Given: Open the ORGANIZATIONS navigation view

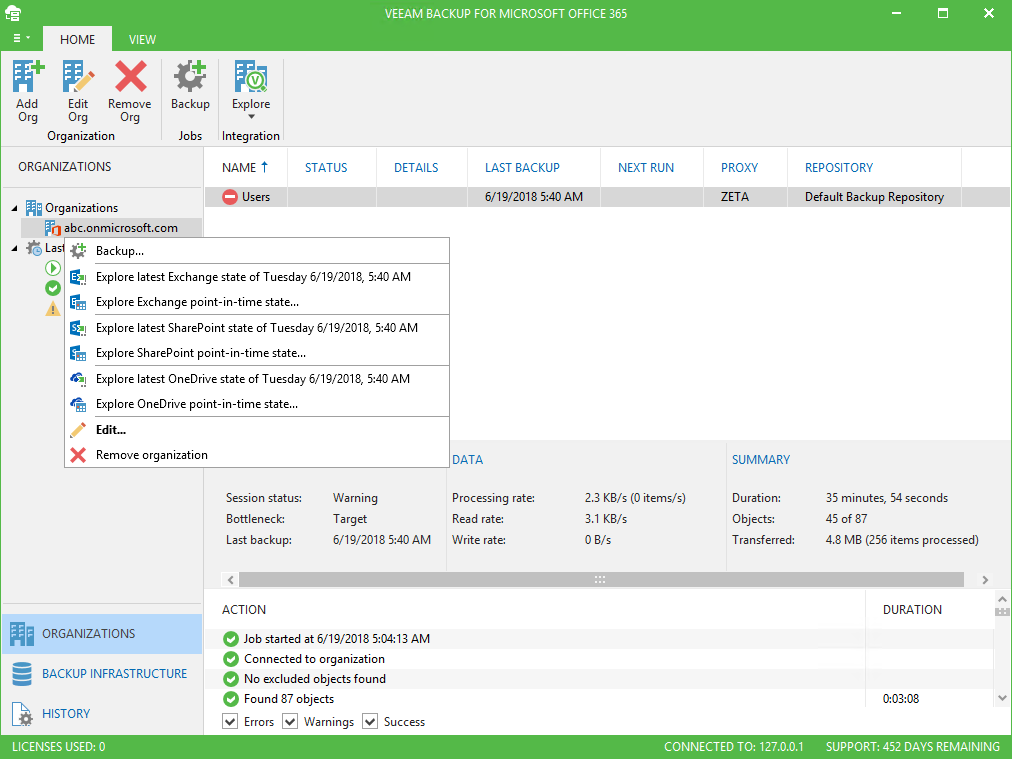Looking at the screenshot, I should (102, 634).
